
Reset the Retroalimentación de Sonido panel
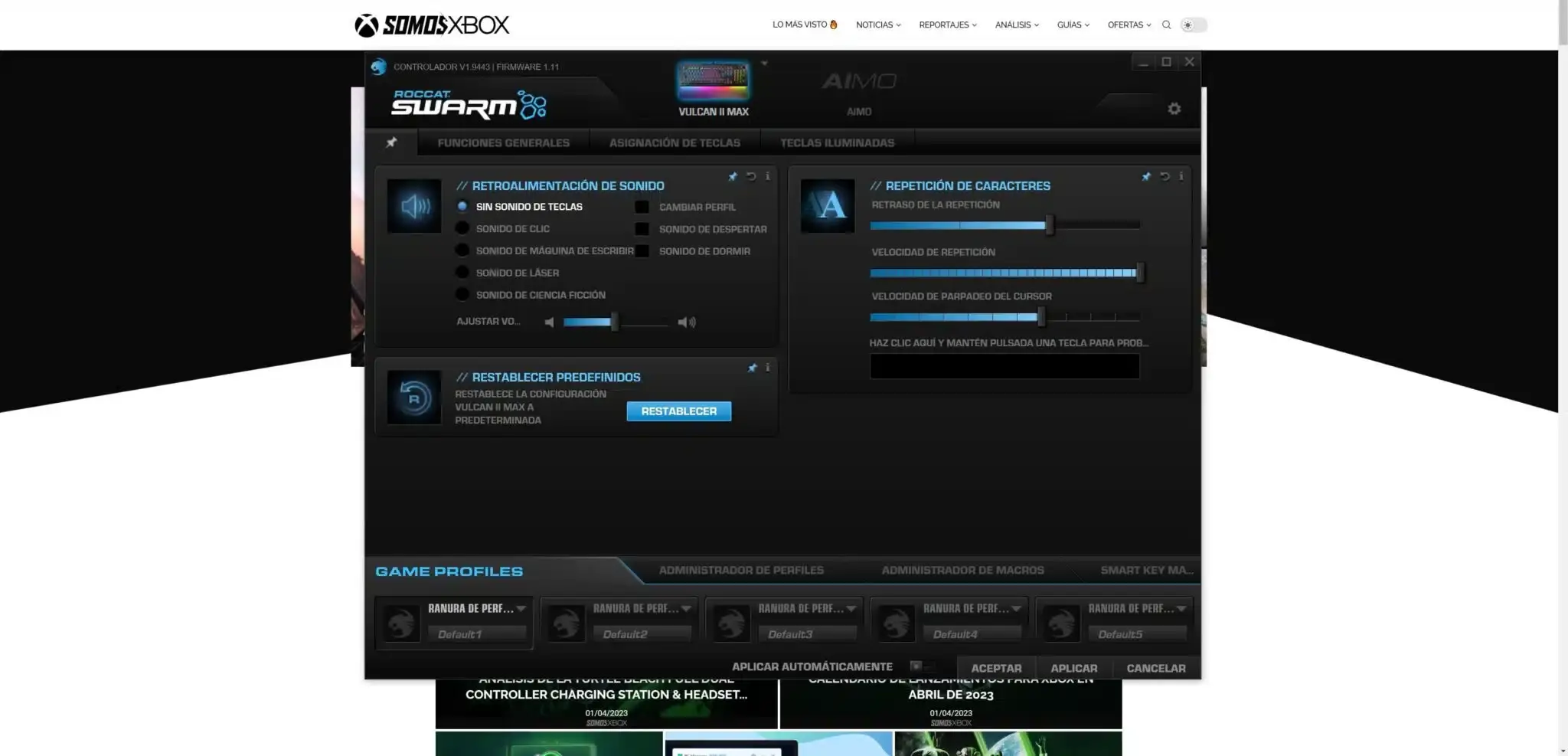[751, 176]
